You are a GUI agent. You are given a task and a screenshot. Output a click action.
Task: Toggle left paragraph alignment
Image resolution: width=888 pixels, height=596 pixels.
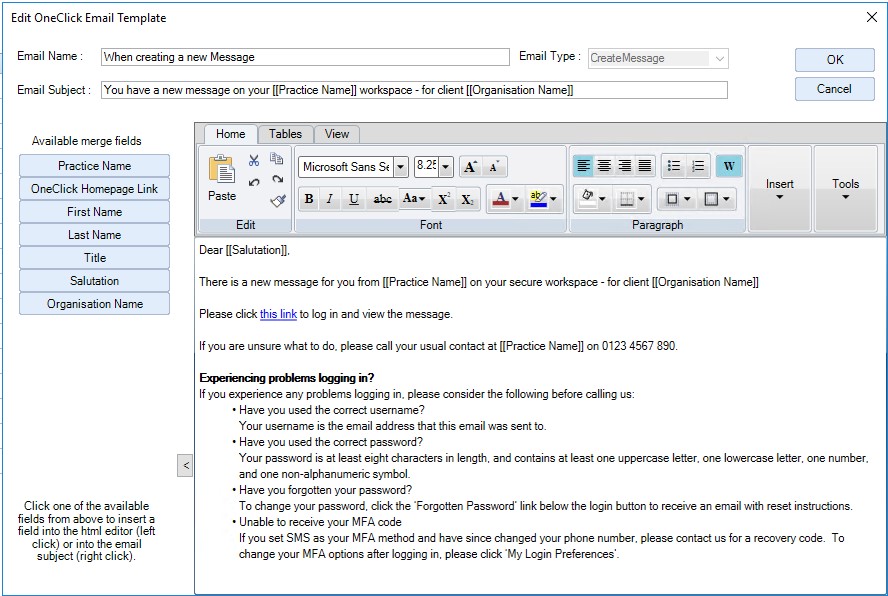coord(583,166)
